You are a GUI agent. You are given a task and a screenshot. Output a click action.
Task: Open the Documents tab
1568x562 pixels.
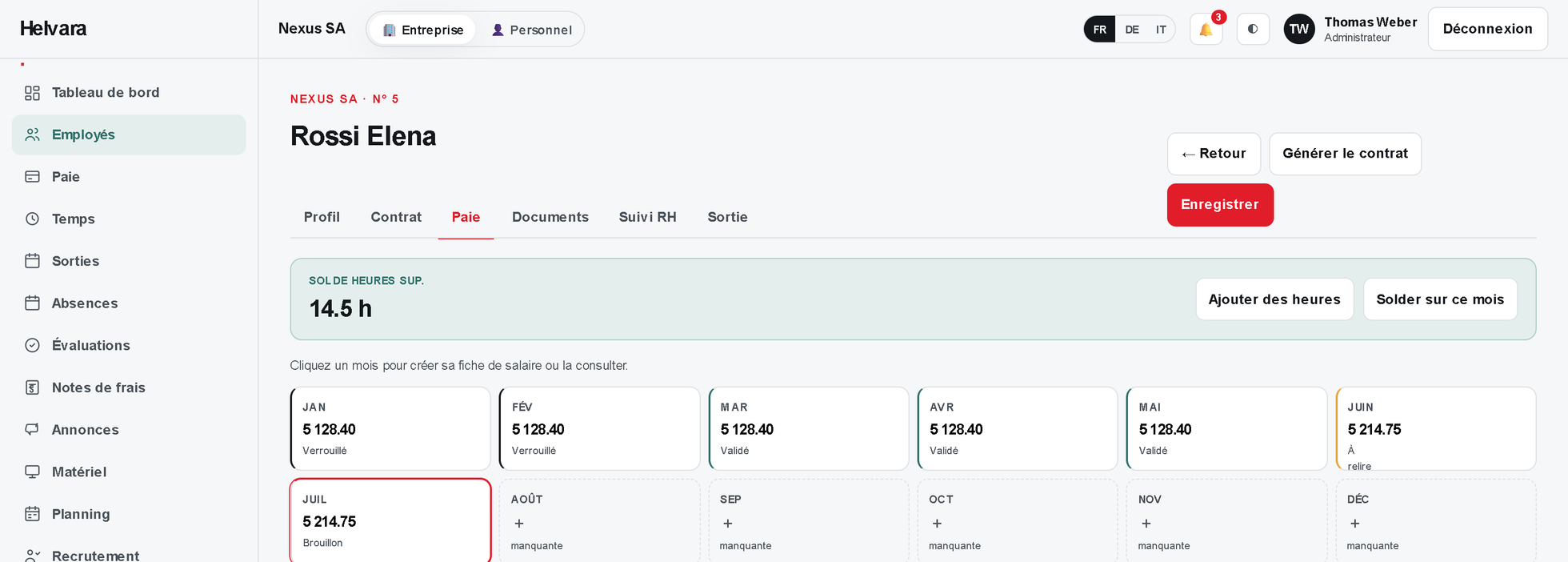[550, 217]
